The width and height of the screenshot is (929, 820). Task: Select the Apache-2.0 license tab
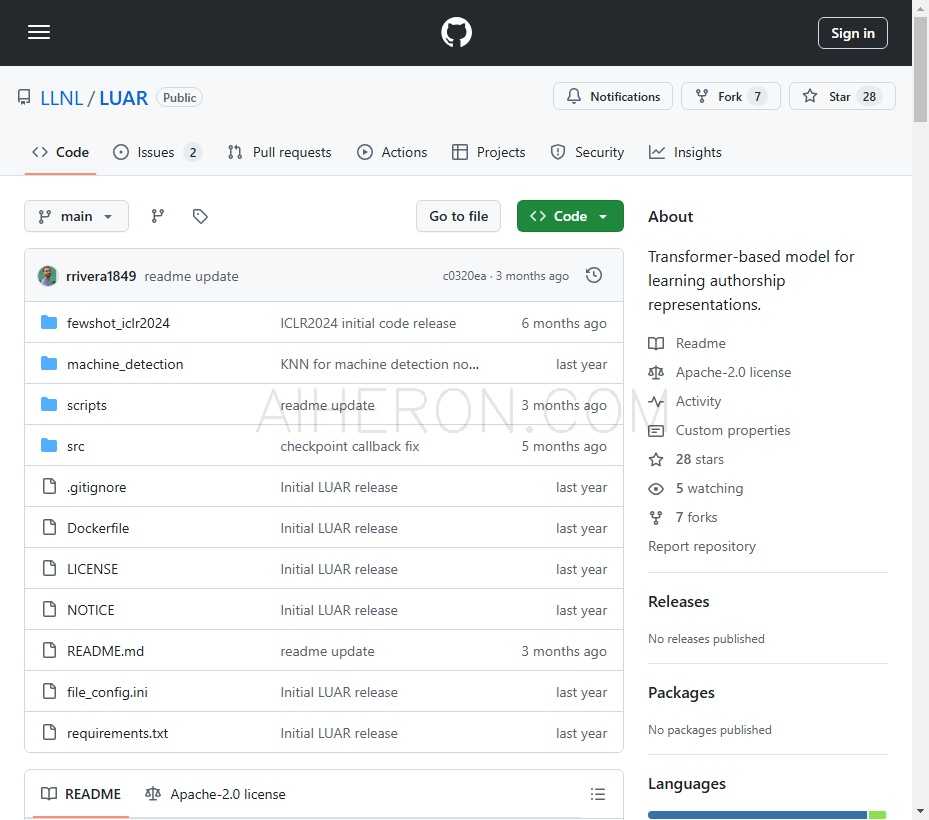click(216, 794)
